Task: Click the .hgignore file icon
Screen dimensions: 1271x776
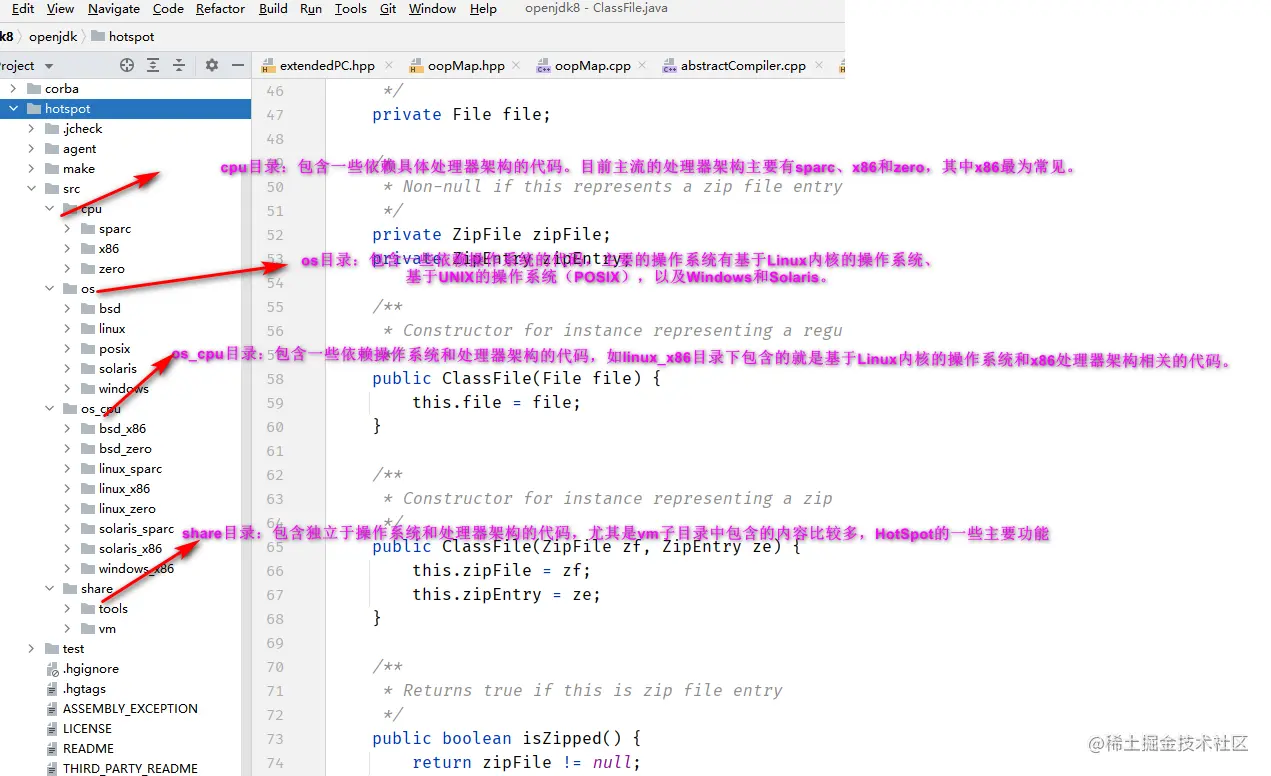Action: click(52, 669)
